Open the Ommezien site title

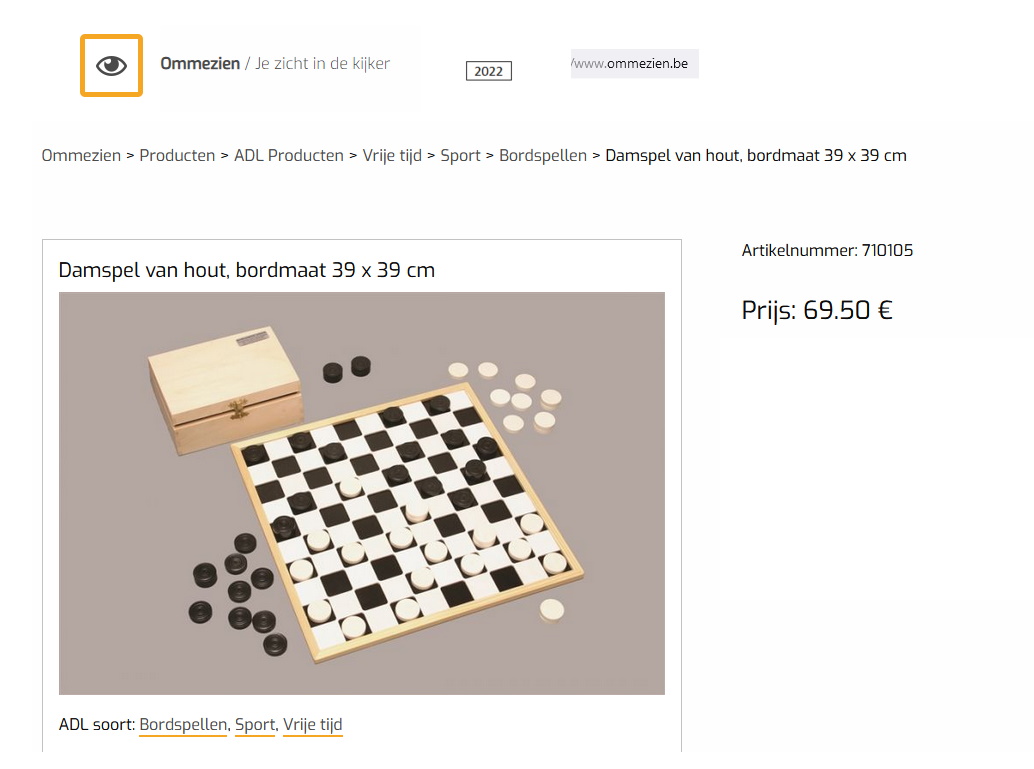coord(200,64)
